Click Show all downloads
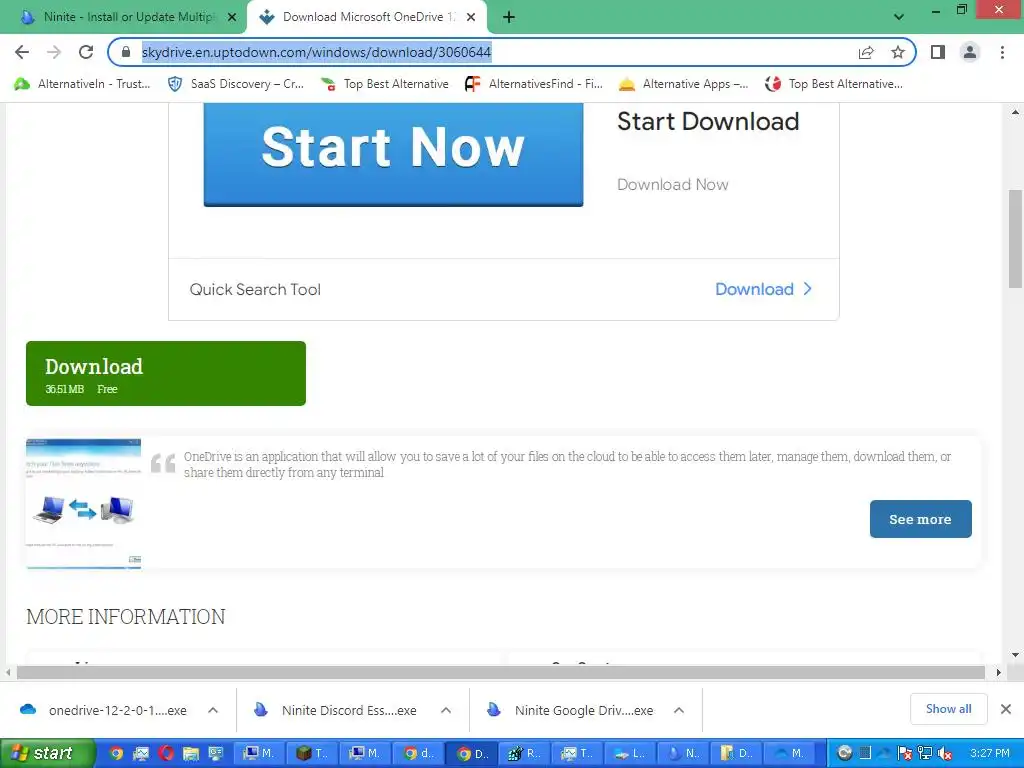The width and height of the screenshot is (1024, 768). click(x=948, y=709)
